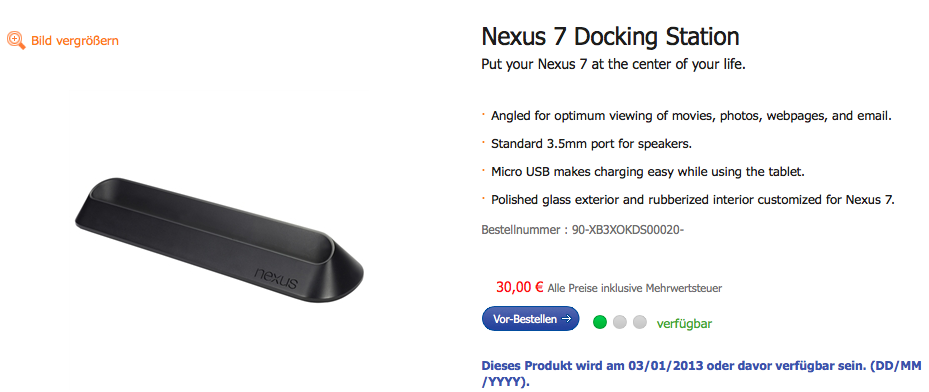Screen dimensions: 929x392
Task: Click the Nexus 7 dock product image
Action: point(219,239)
